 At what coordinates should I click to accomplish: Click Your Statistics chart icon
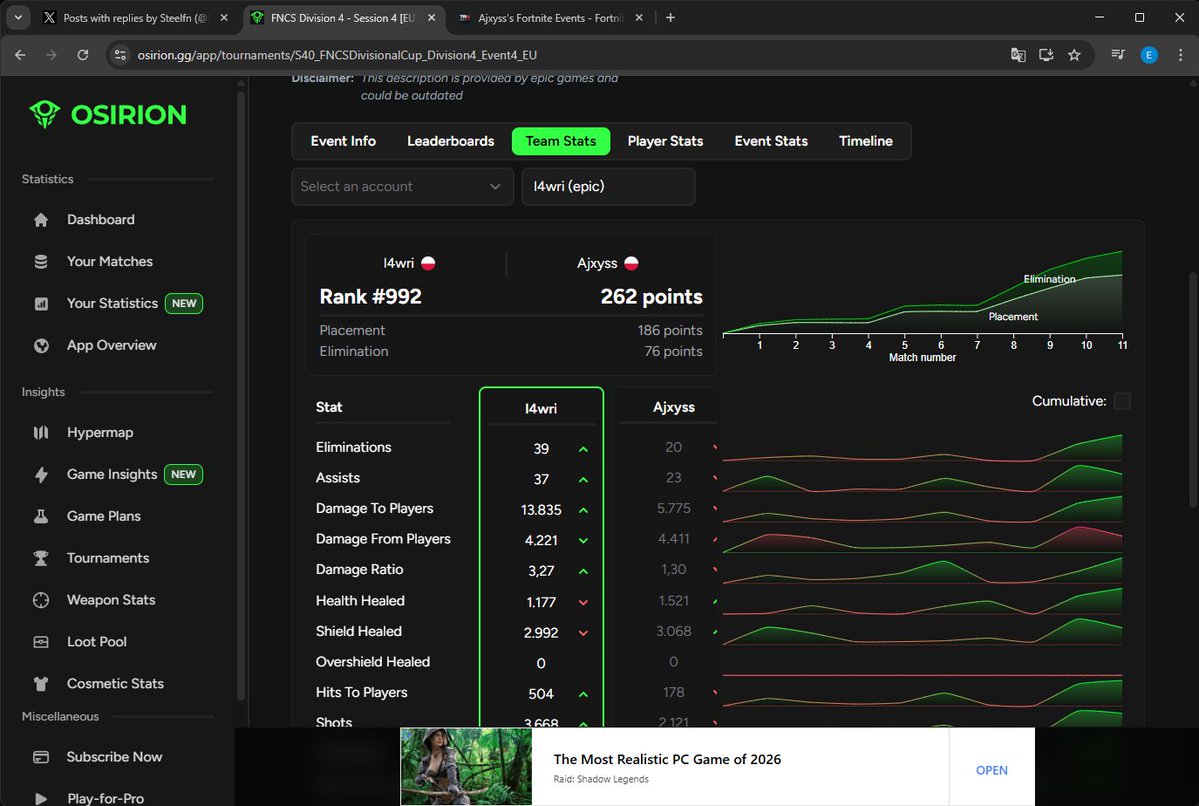click(x=41, y=304)
